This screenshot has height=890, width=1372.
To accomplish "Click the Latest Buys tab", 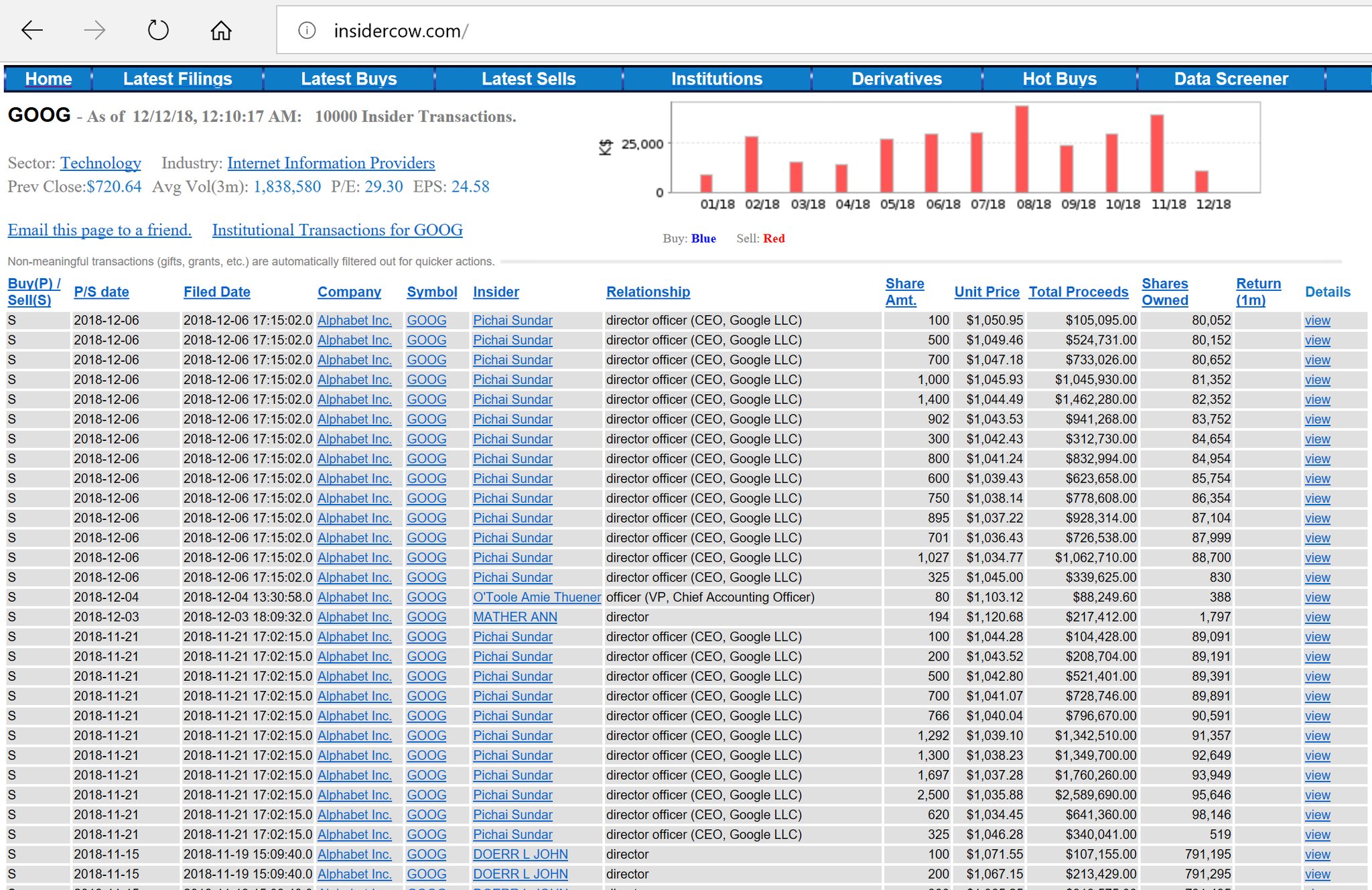I will 348,79.
